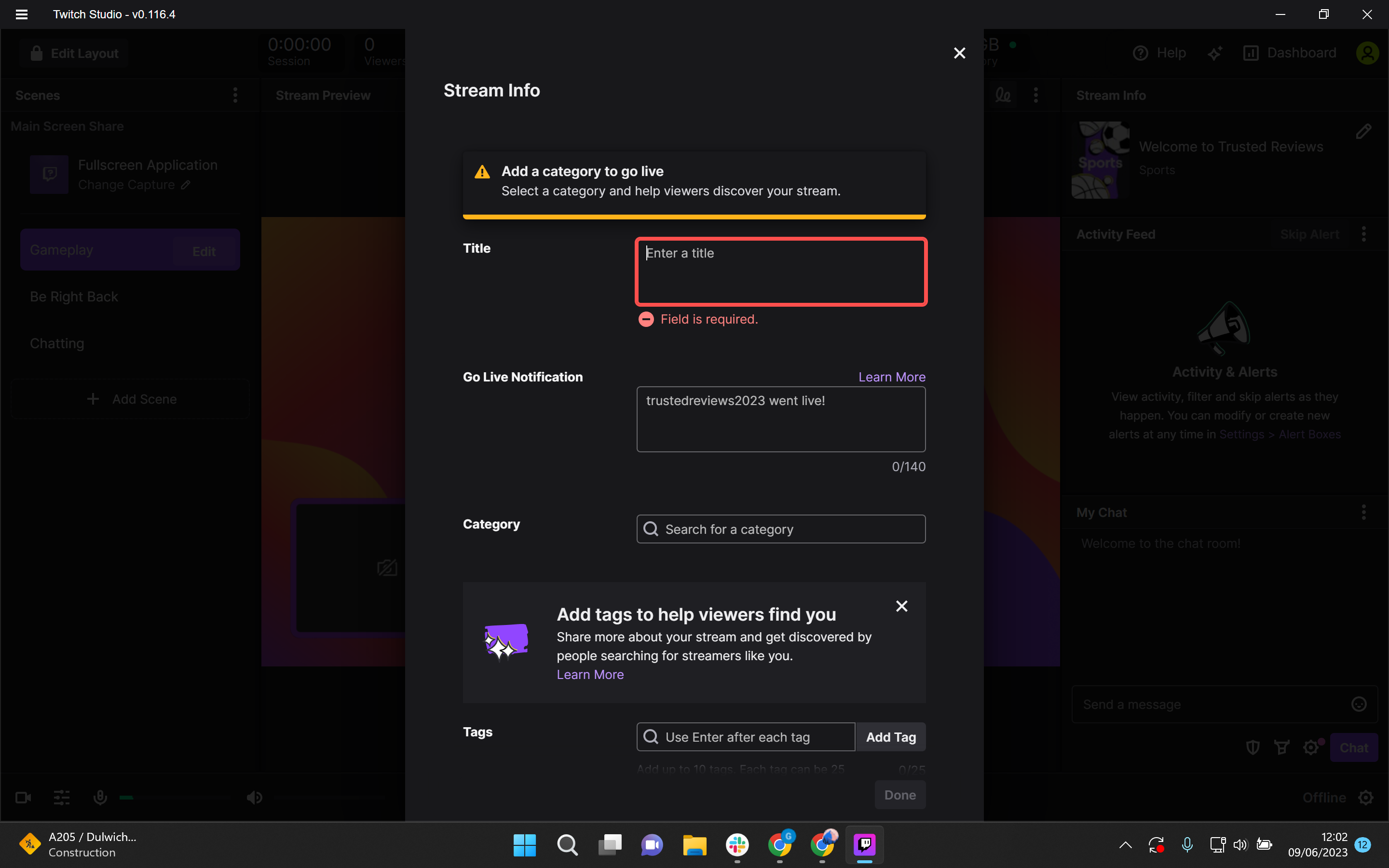This screenshot has height=868, width=1389.
Task: Toggle the camera icon in bottom bar
Action: click(23, 798)
